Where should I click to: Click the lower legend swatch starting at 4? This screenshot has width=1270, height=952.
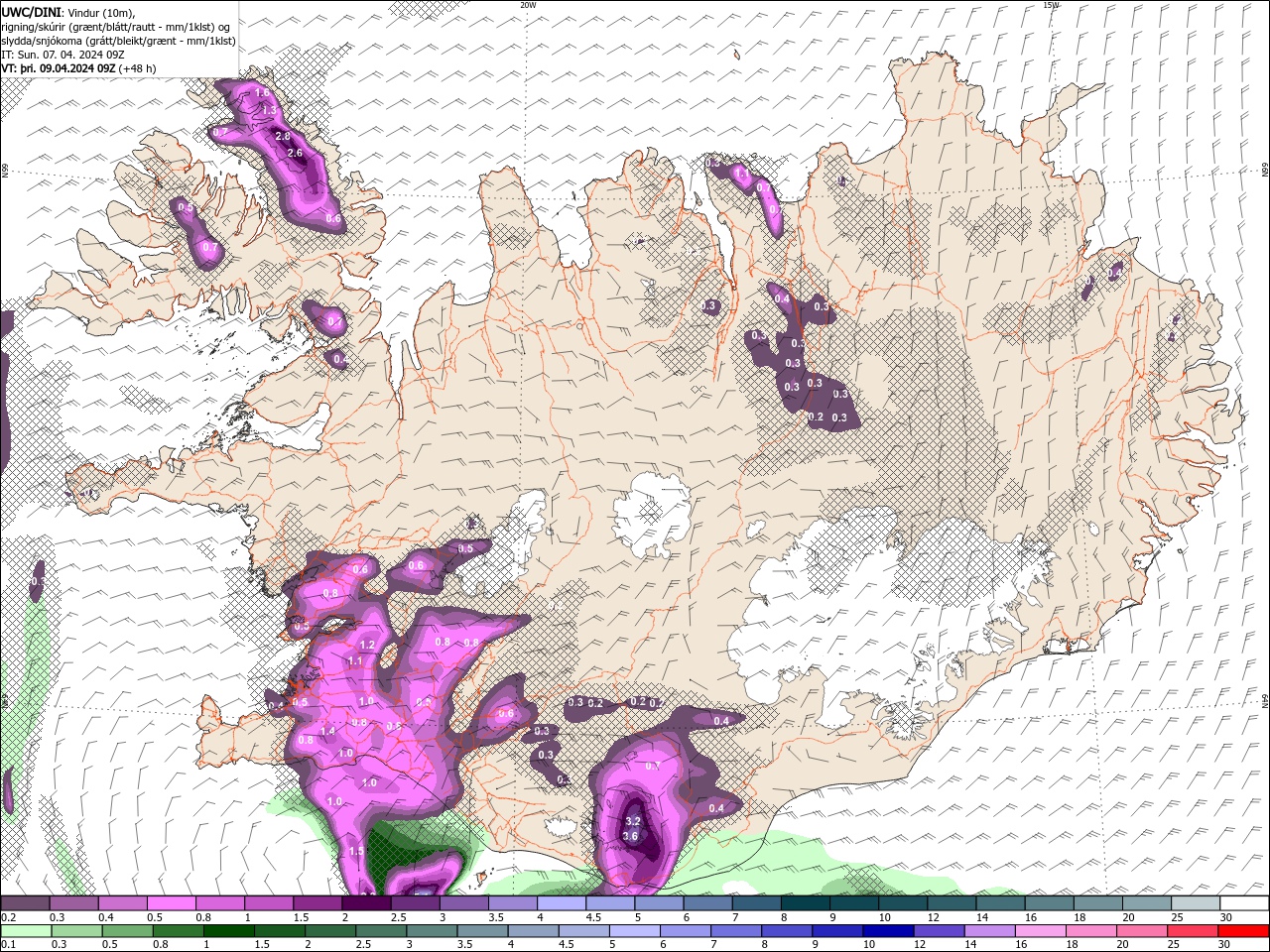pos(533,931)
